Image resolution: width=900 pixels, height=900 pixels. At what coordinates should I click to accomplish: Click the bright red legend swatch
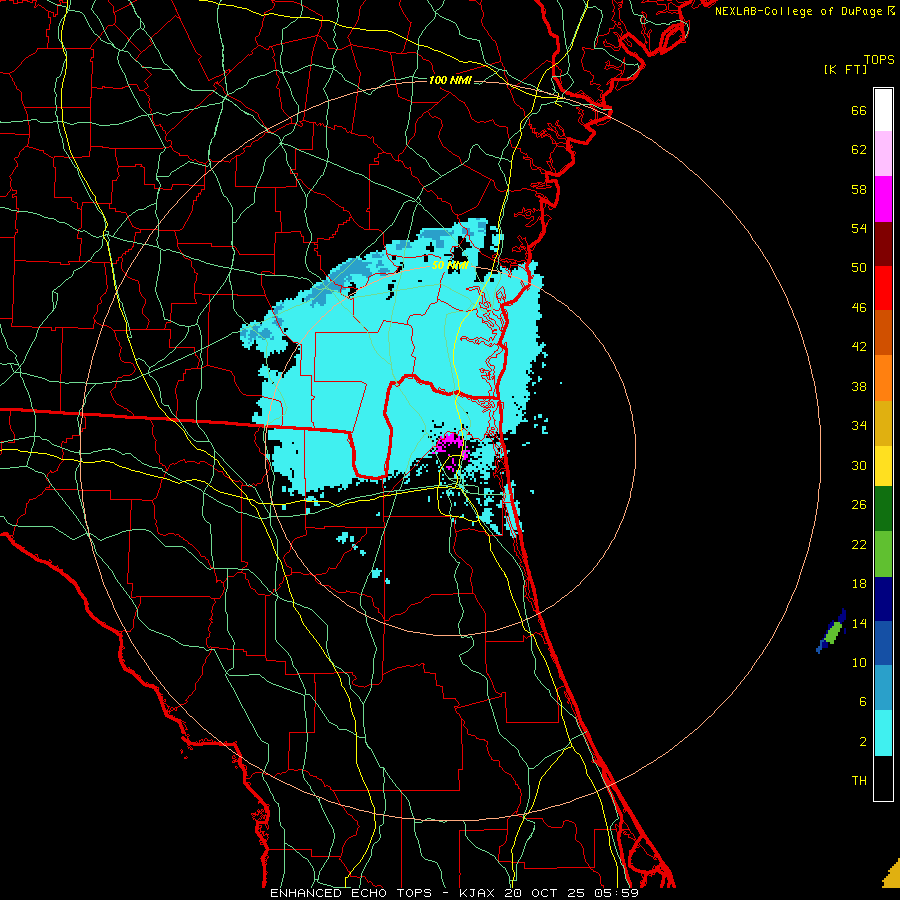point(883,288)
